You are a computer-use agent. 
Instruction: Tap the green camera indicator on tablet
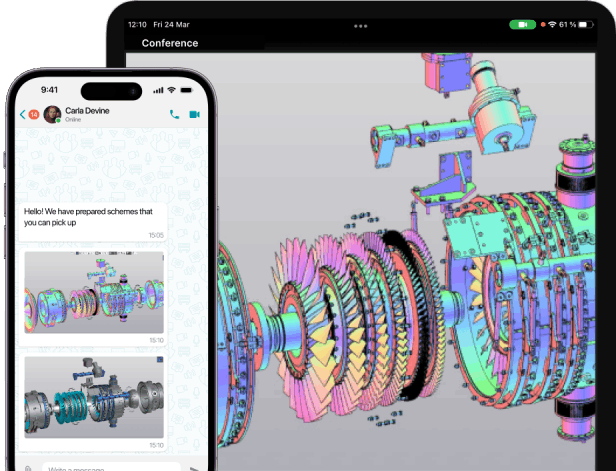(x=522, y=24)
